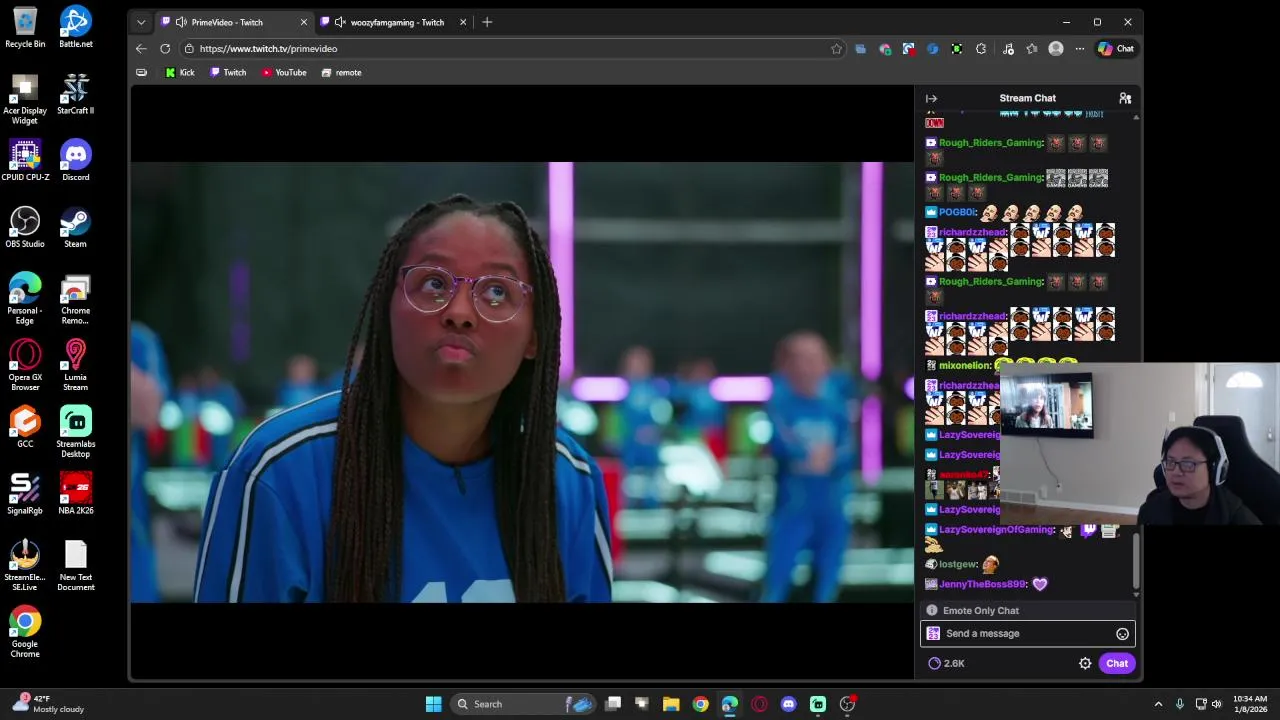
Task: Select the Steam desktop icon
Action: tap(75, 227)
